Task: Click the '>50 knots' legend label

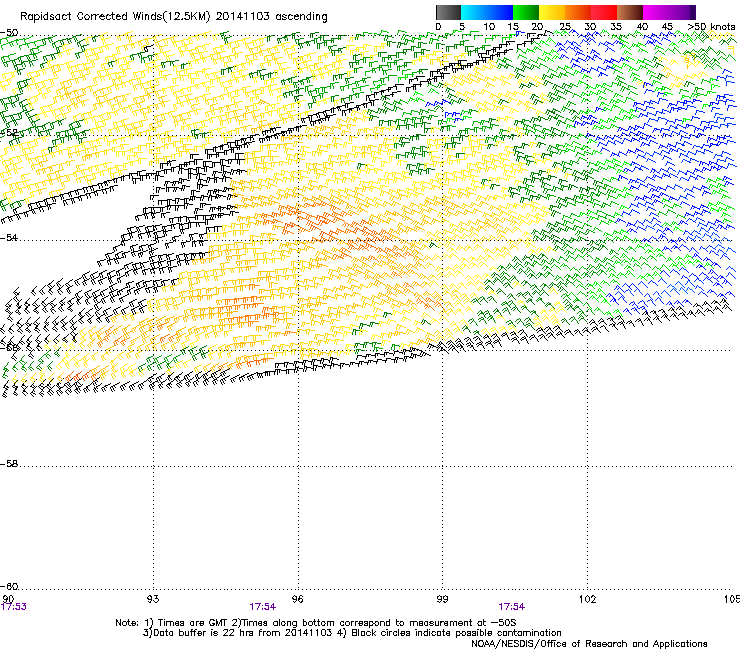Action: click(x=711, y=27)
